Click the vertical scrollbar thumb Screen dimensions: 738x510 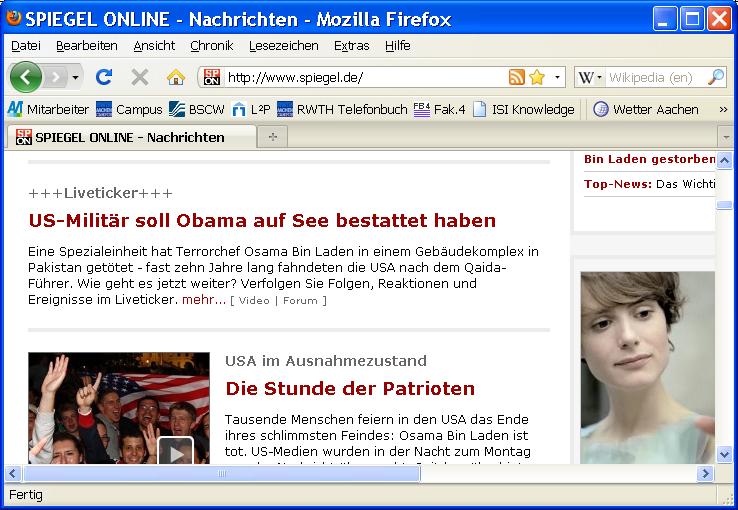click(x=724, y=205)
